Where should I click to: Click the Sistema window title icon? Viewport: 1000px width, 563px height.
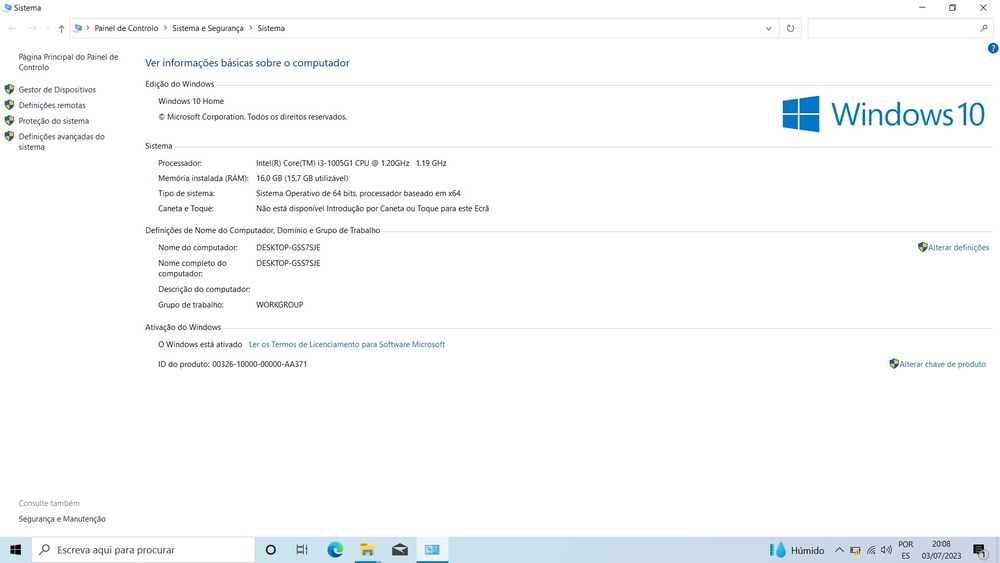pos(7,8)
